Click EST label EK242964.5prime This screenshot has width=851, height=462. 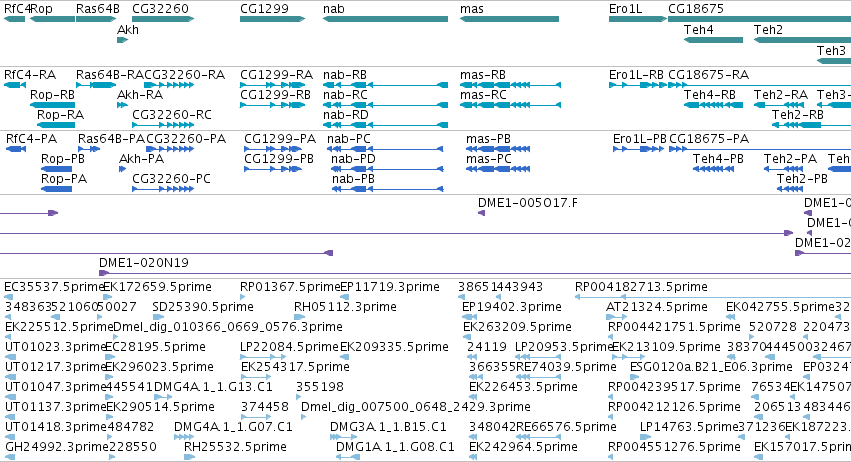click(x=523, y=447)
